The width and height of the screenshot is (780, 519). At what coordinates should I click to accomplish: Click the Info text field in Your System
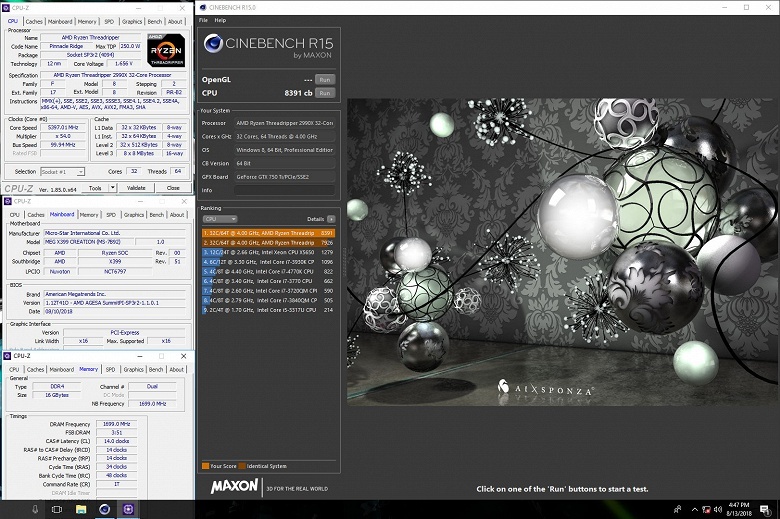284,189
